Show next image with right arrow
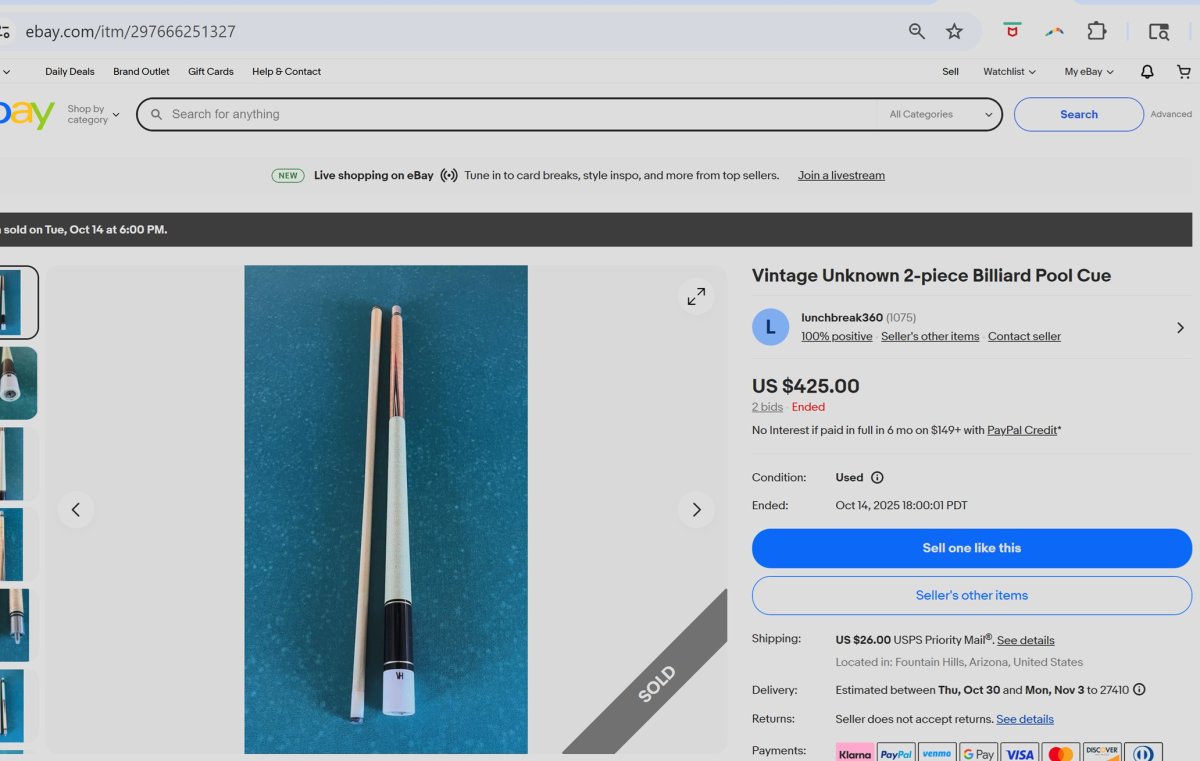Image resolution: width=1200 pixels, height=761 pixels. pyautogui.click(x=696, y=510)
